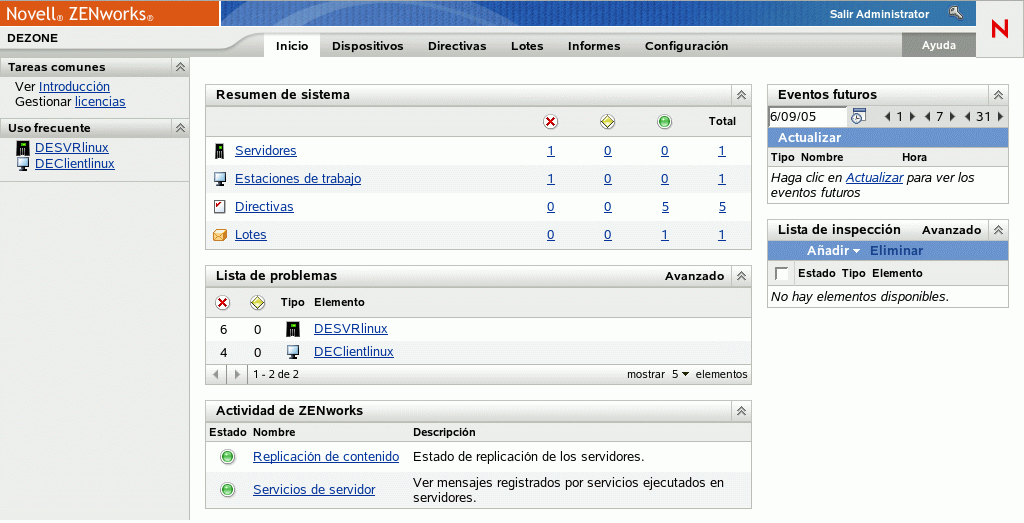Open the Introducción link
1024x523 pixels.
[x=74, y=86]
